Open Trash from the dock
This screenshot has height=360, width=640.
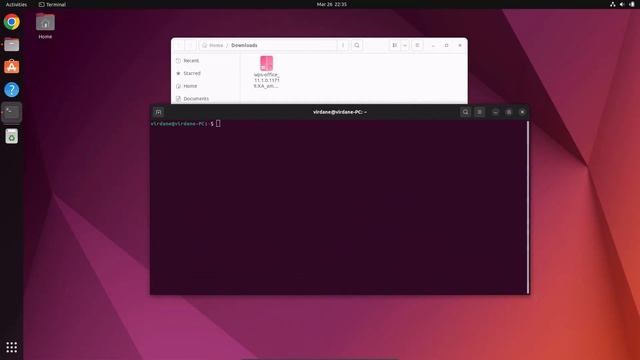[x=11, y=136]
